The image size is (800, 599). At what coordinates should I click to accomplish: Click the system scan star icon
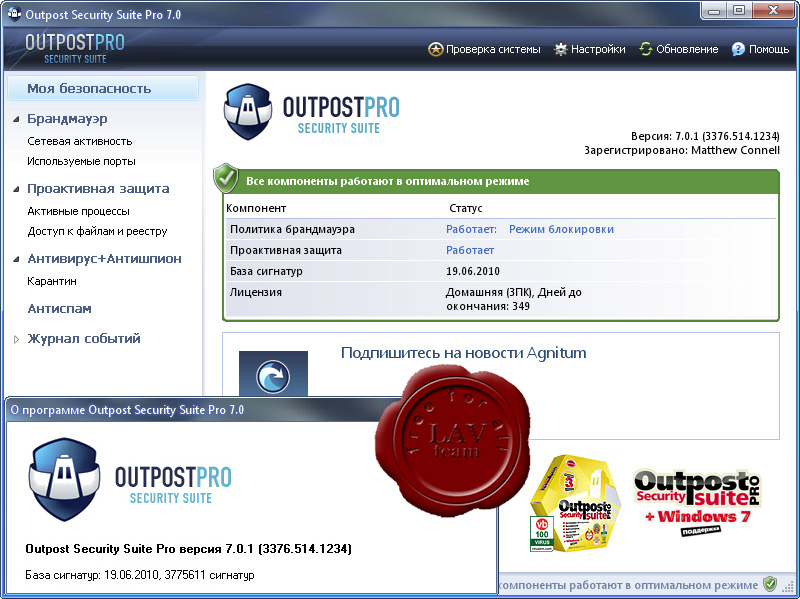click(435, 49)
